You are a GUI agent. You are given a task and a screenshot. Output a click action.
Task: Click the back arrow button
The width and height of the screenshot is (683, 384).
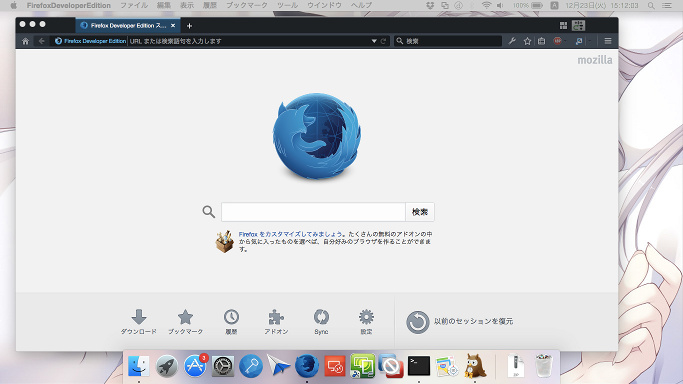tap(41, 41)
